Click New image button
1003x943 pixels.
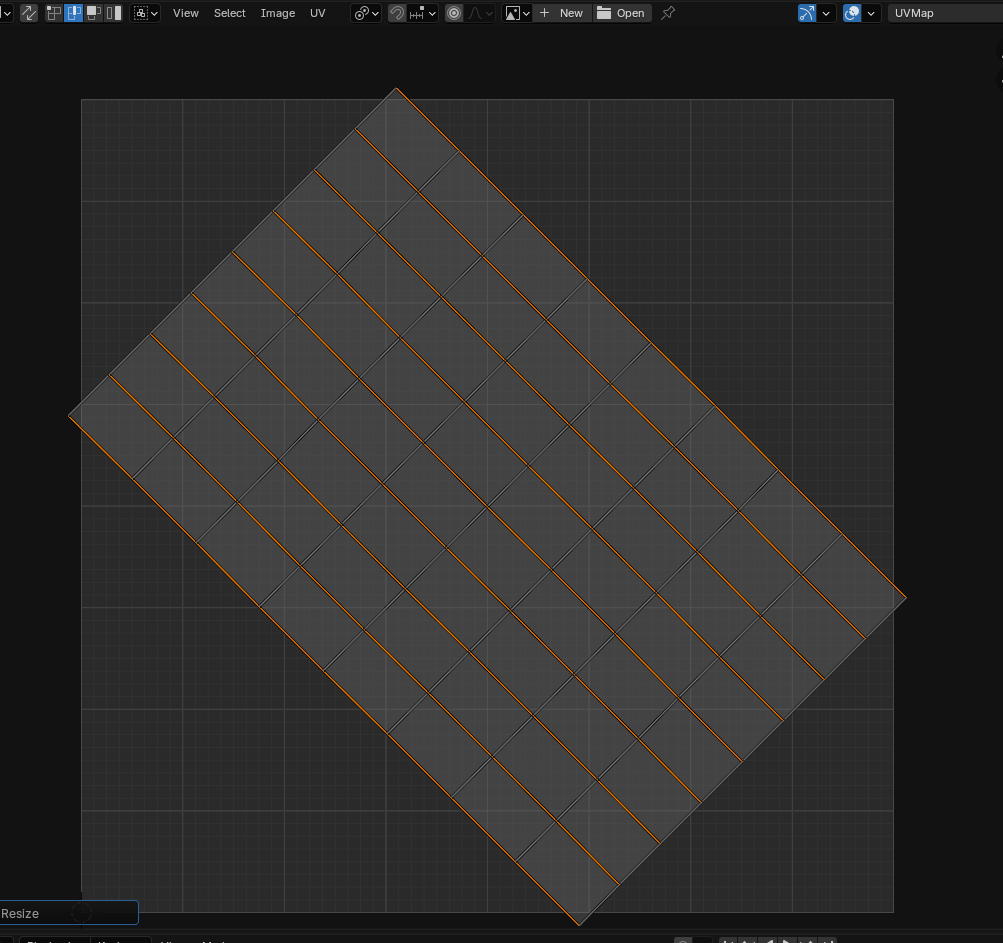(x=562, y=13)
